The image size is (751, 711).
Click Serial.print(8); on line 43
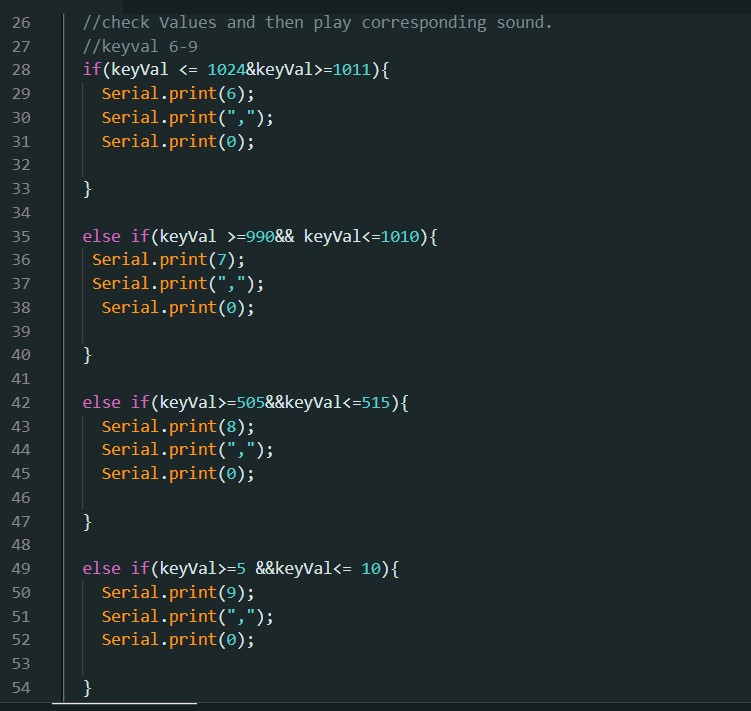pyautogui.click(x=178, y=426)
